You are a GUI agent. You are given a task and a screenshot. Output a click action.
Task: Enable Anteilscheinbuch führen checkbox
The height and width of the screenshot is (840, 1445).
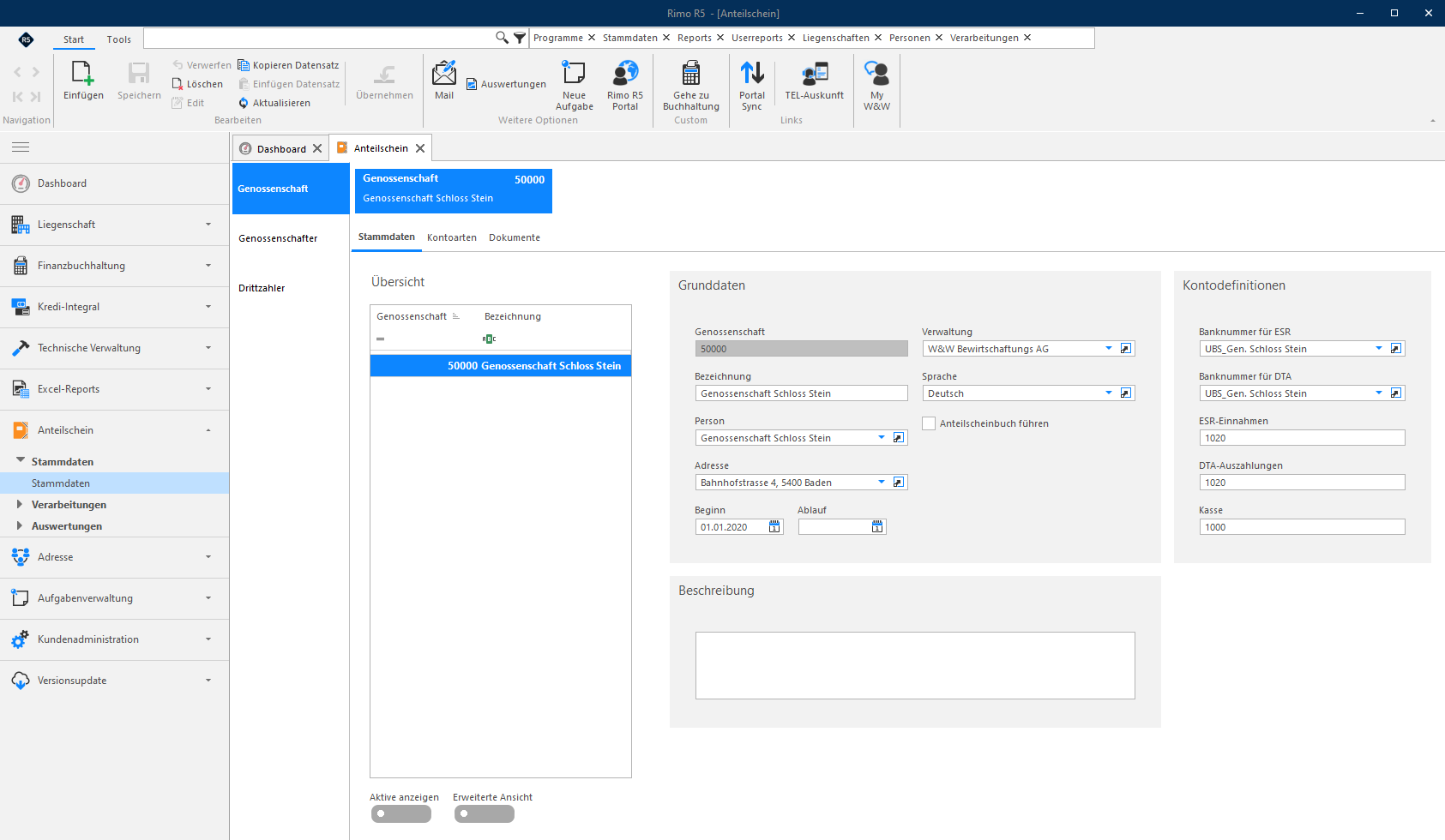click(x=929, y=423)
